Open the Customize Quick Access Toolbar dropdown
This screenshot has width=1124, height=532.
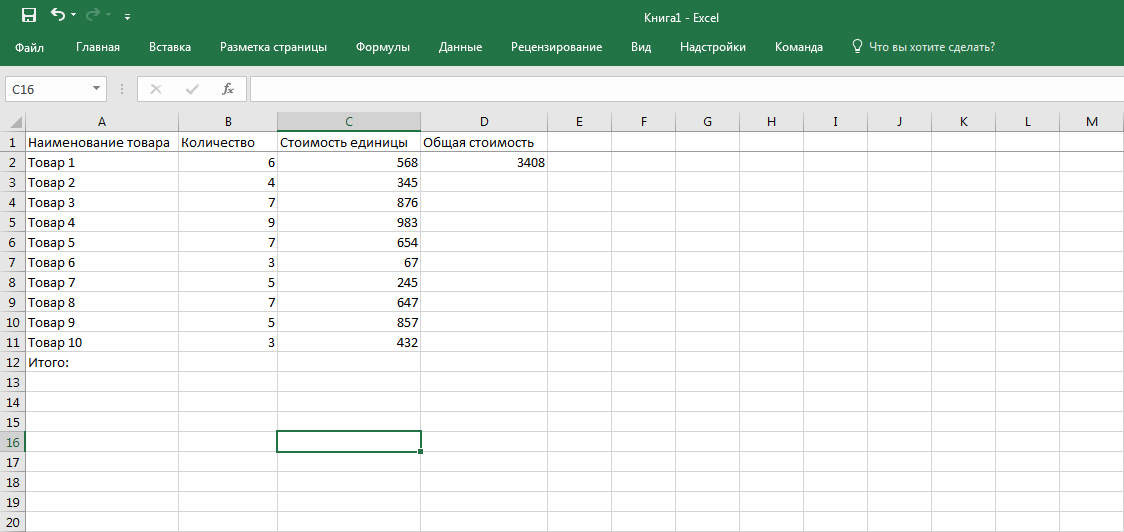pos(127,17)
